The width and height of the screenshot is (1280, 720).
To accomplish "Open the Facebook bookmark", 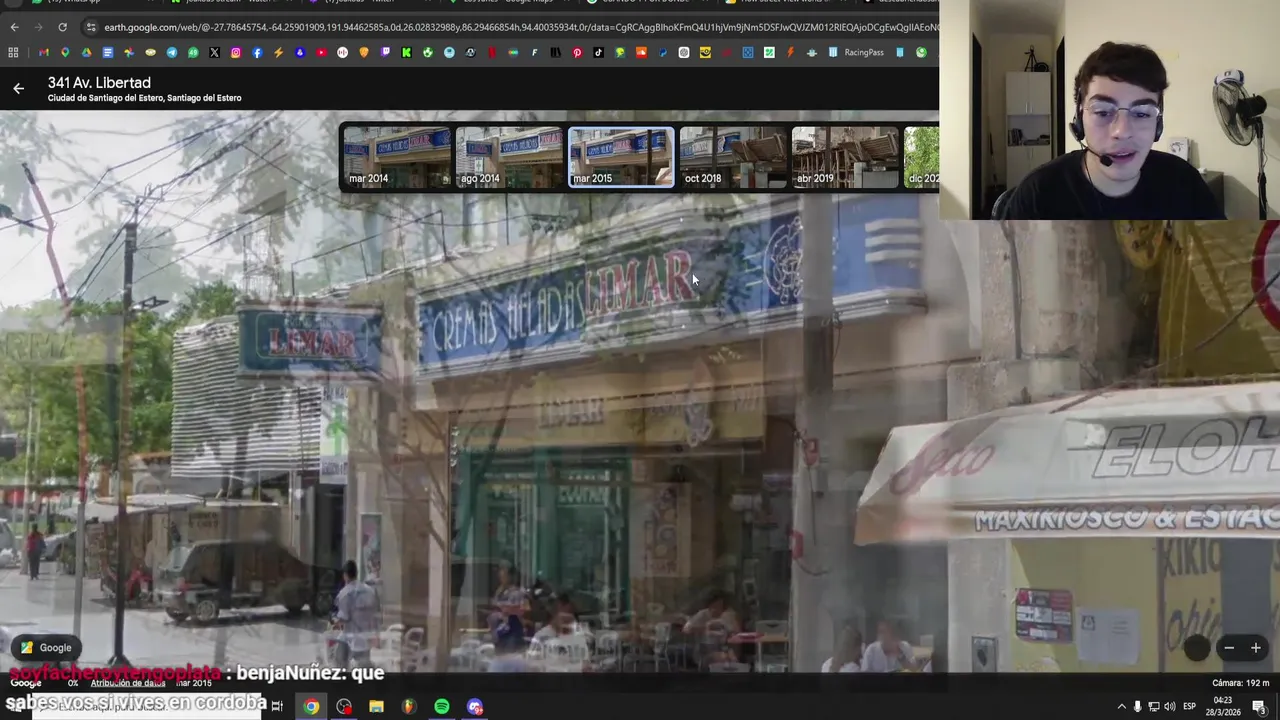I will pyautogui.click(x=257, y=52).
